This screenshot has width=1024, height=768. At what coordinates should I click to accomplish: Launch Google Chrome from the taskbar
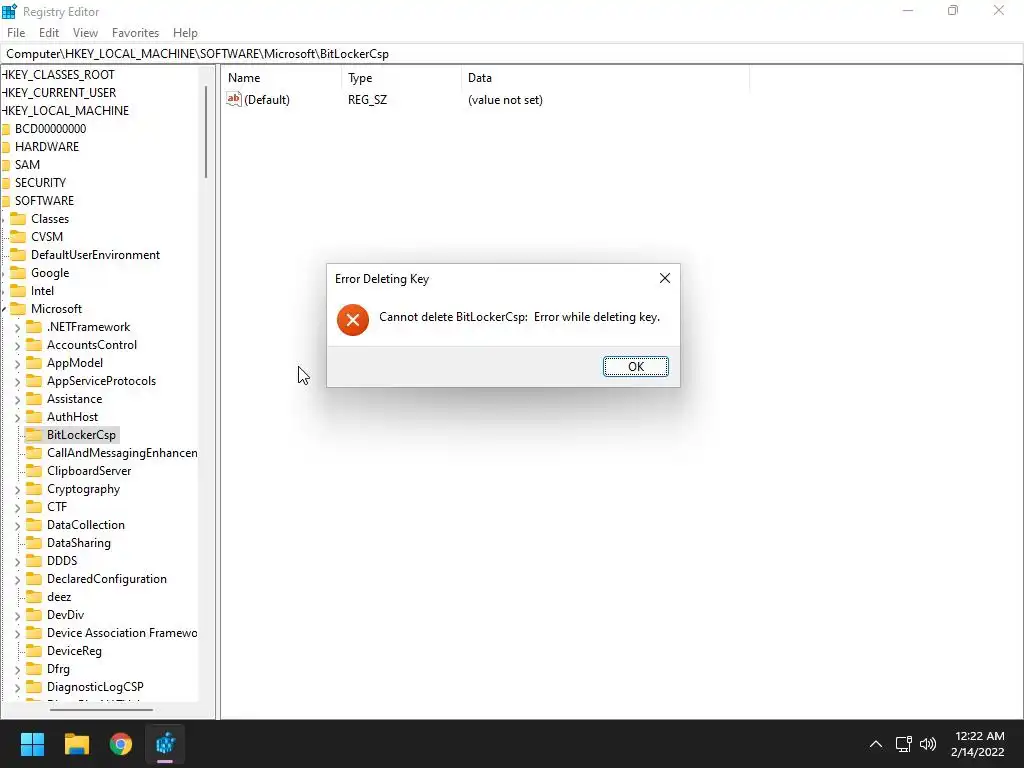(x=121, y=744)
